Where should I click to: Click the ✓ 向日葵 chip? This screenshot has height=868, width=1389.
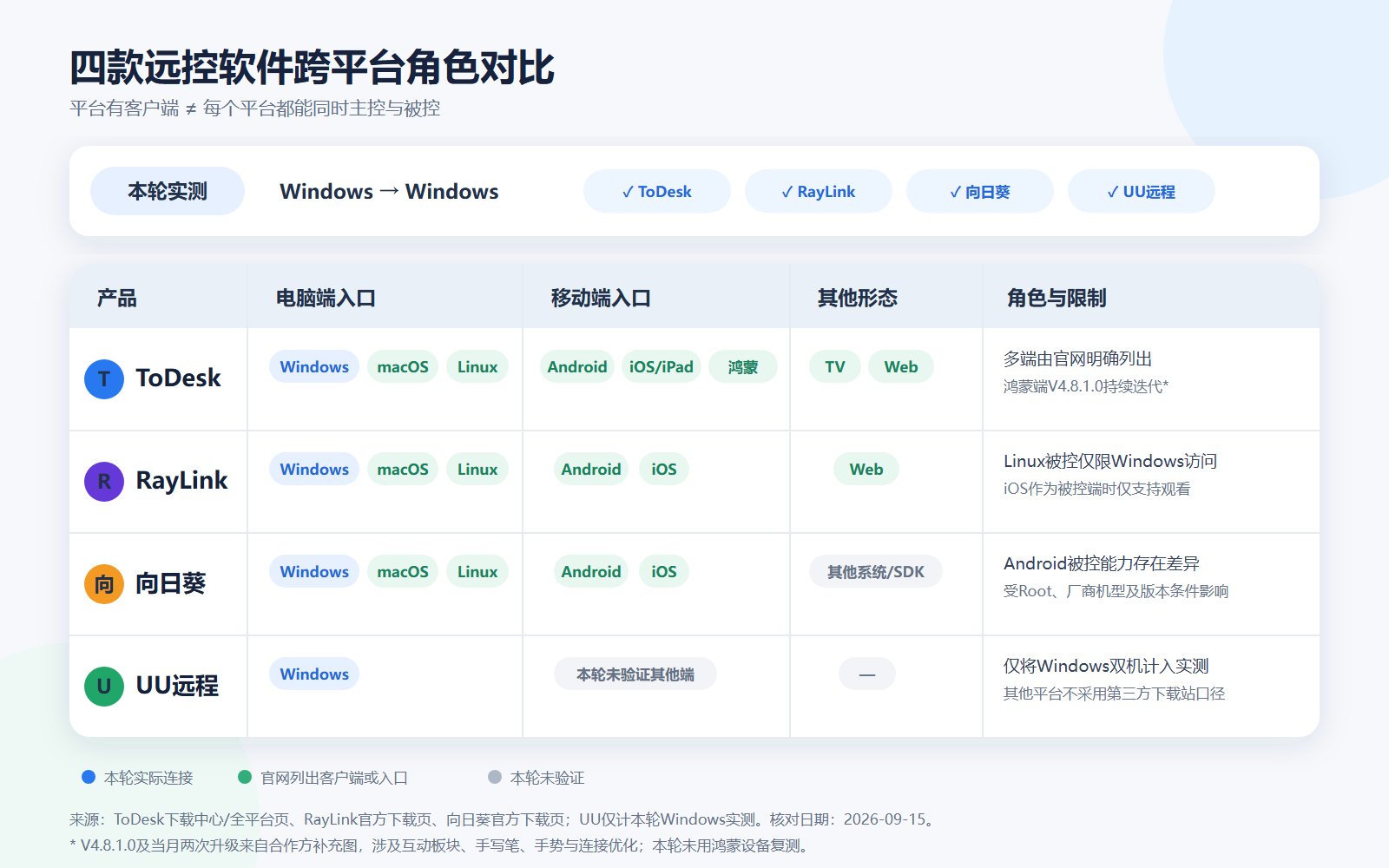[x=980, y=191]
